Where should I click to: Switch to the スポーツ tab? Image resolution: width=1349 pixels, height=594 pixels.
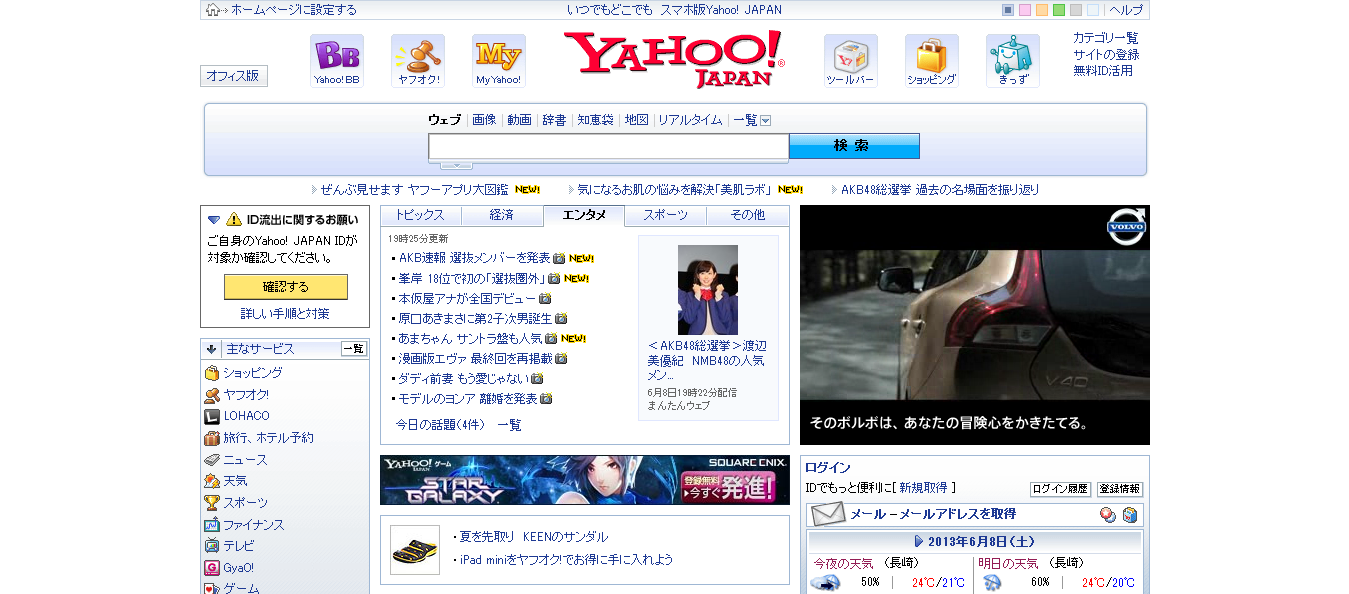(x=666, y=215)
